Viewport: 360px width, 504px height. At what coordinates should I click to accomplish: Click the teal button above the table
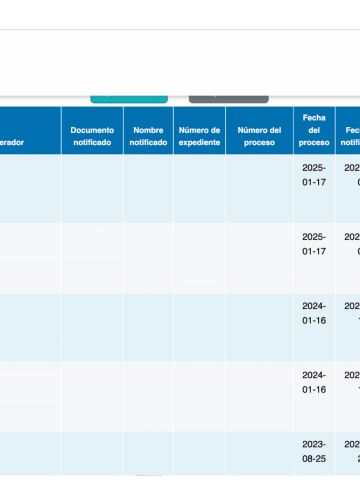[x=129, y=99]
